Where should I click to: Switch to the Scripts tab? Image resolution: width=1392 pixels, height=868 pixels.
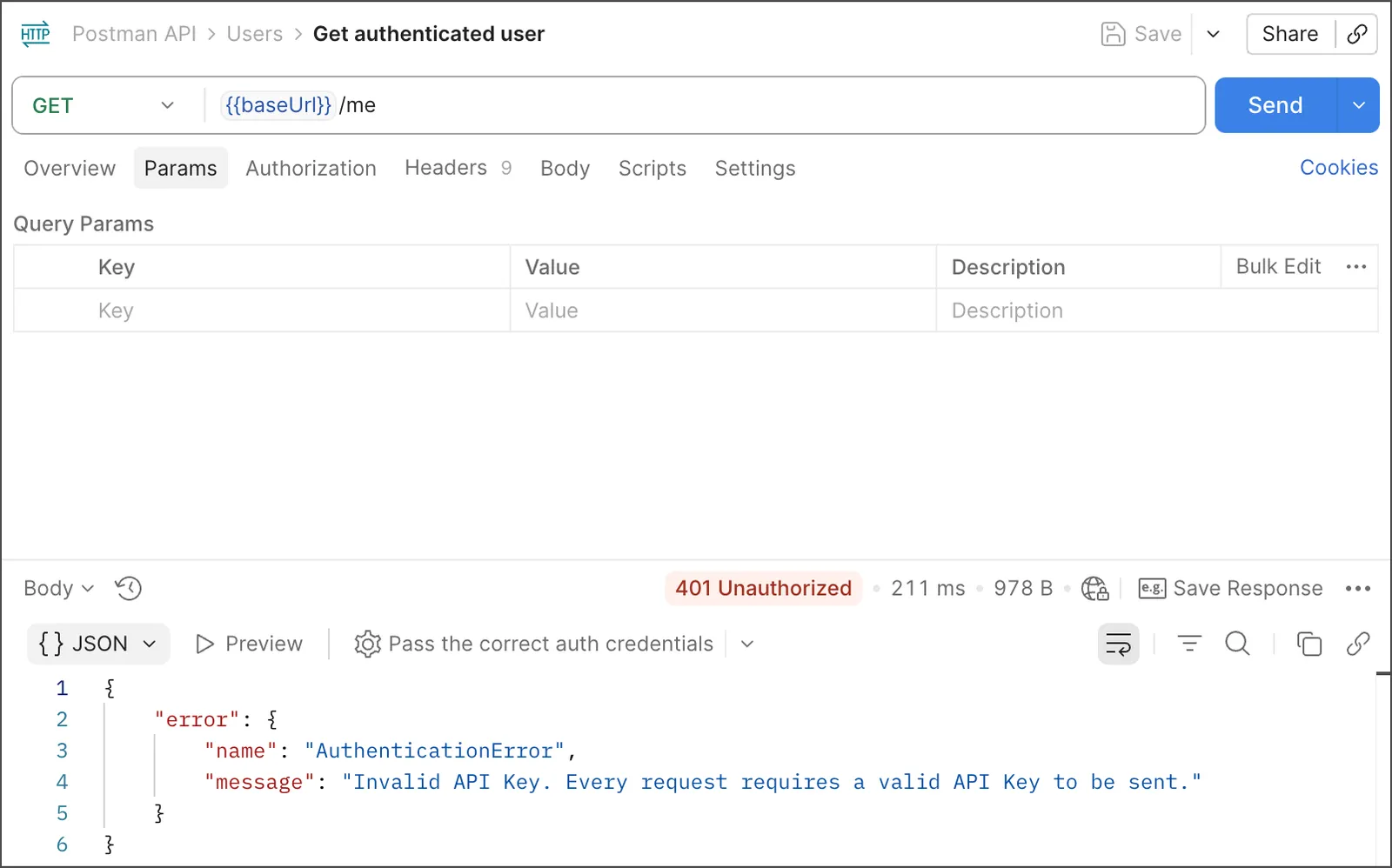click(x=652, y=169)
